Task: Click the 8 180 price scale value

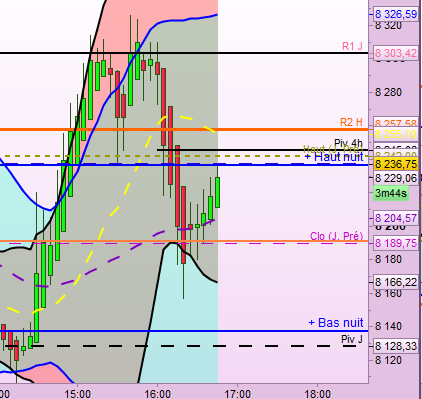Action: pos(388,259)
